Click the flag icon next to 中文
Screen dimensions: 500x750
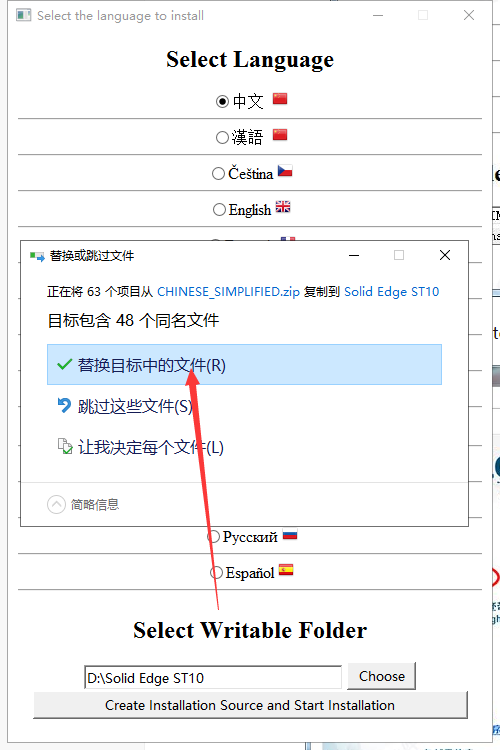(280, 99)
